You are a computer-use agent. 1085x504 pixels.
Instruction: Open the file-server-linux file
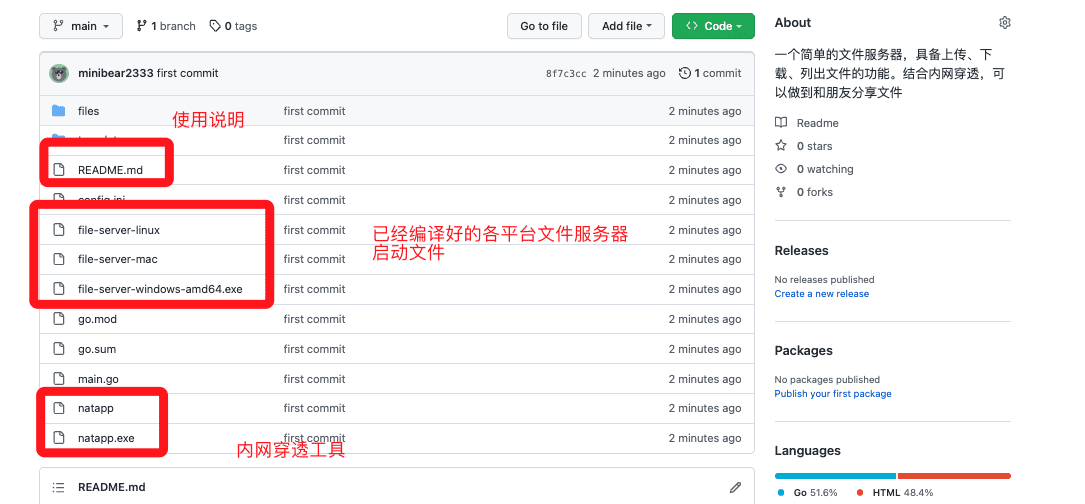(x=118, y=230)
